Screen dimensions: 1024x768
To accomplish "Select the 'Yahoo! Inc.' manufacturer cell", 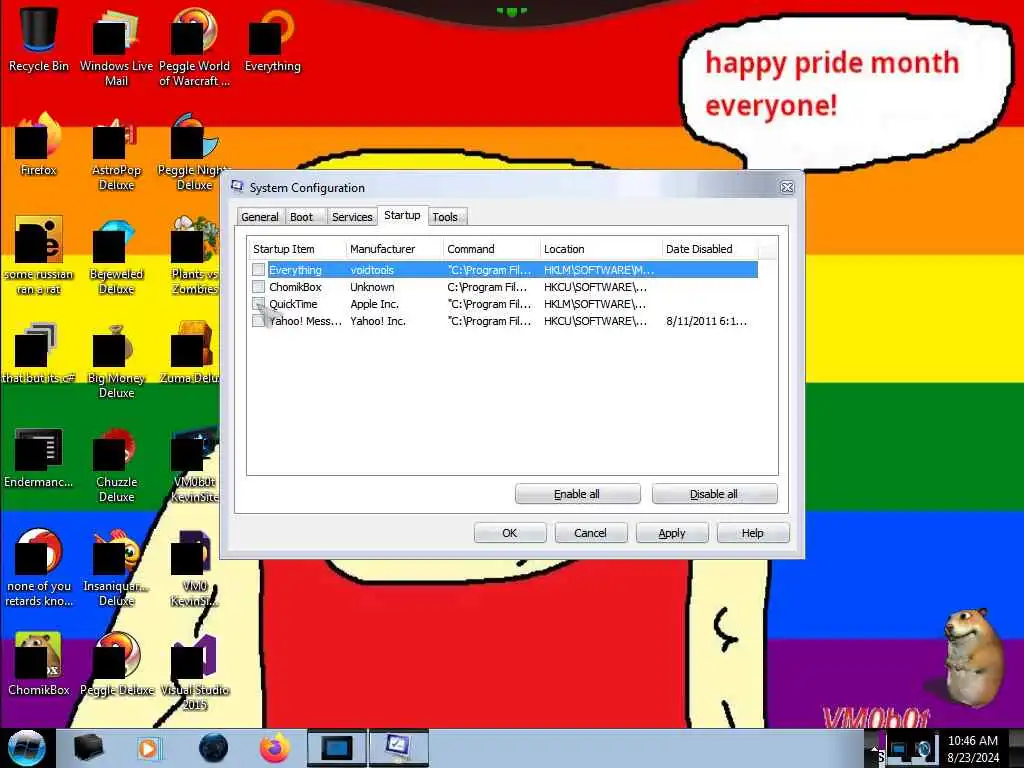I will (378, 321).
